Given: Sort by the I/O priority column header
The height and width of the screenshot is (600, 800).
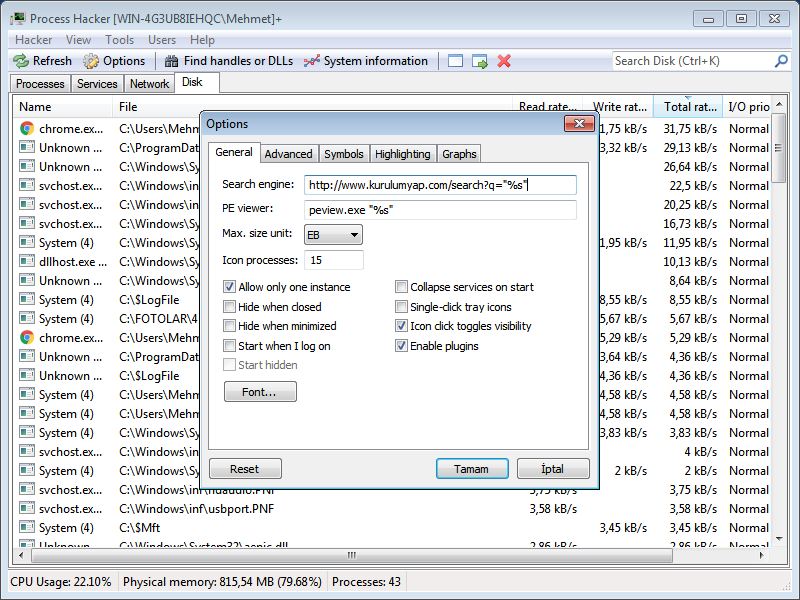Looking at the screenshot, I should [x=747, y=107].
